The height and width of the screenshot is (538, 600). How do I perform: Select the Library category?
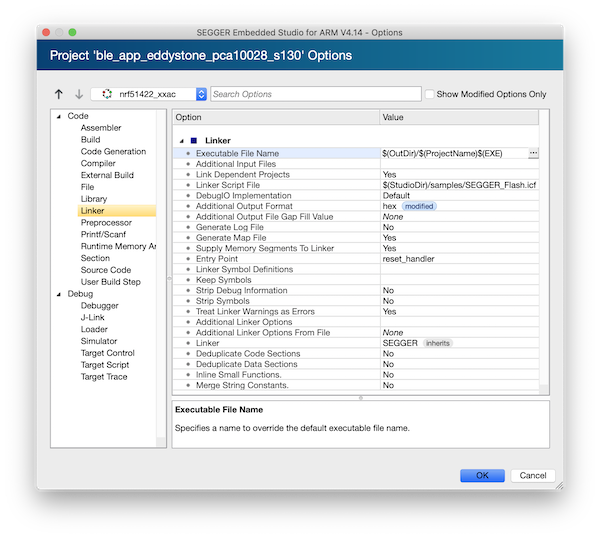94,199
